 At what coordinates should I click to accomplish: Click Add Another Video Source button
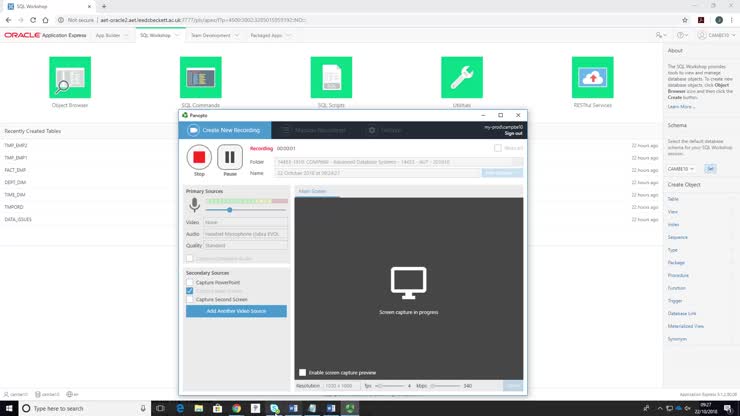click(236, 311)
